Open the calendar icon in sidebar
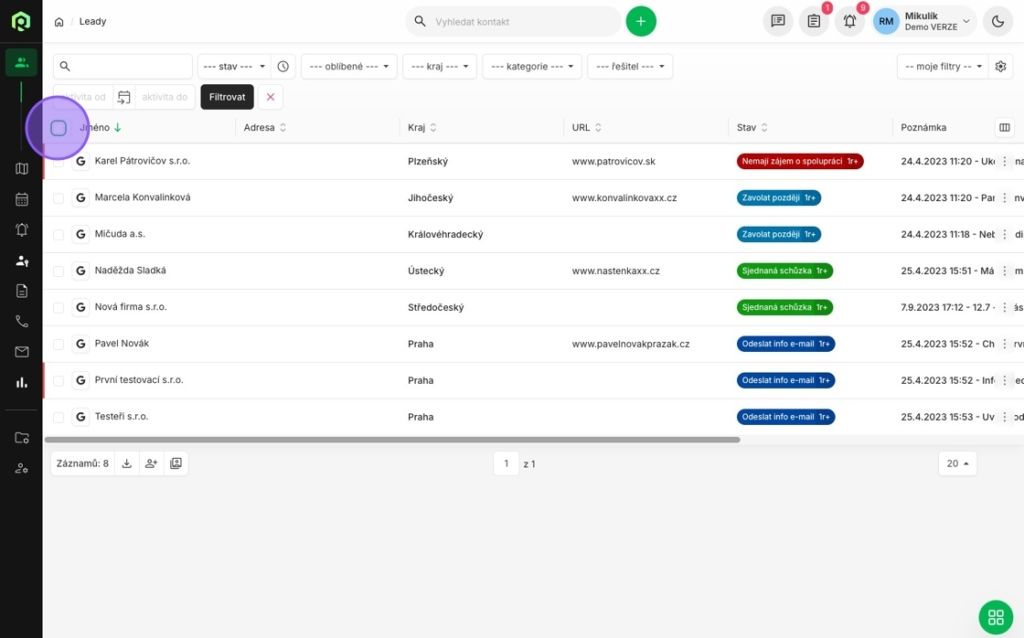This screenshot has height=638, width=1024. coord(21,199)
